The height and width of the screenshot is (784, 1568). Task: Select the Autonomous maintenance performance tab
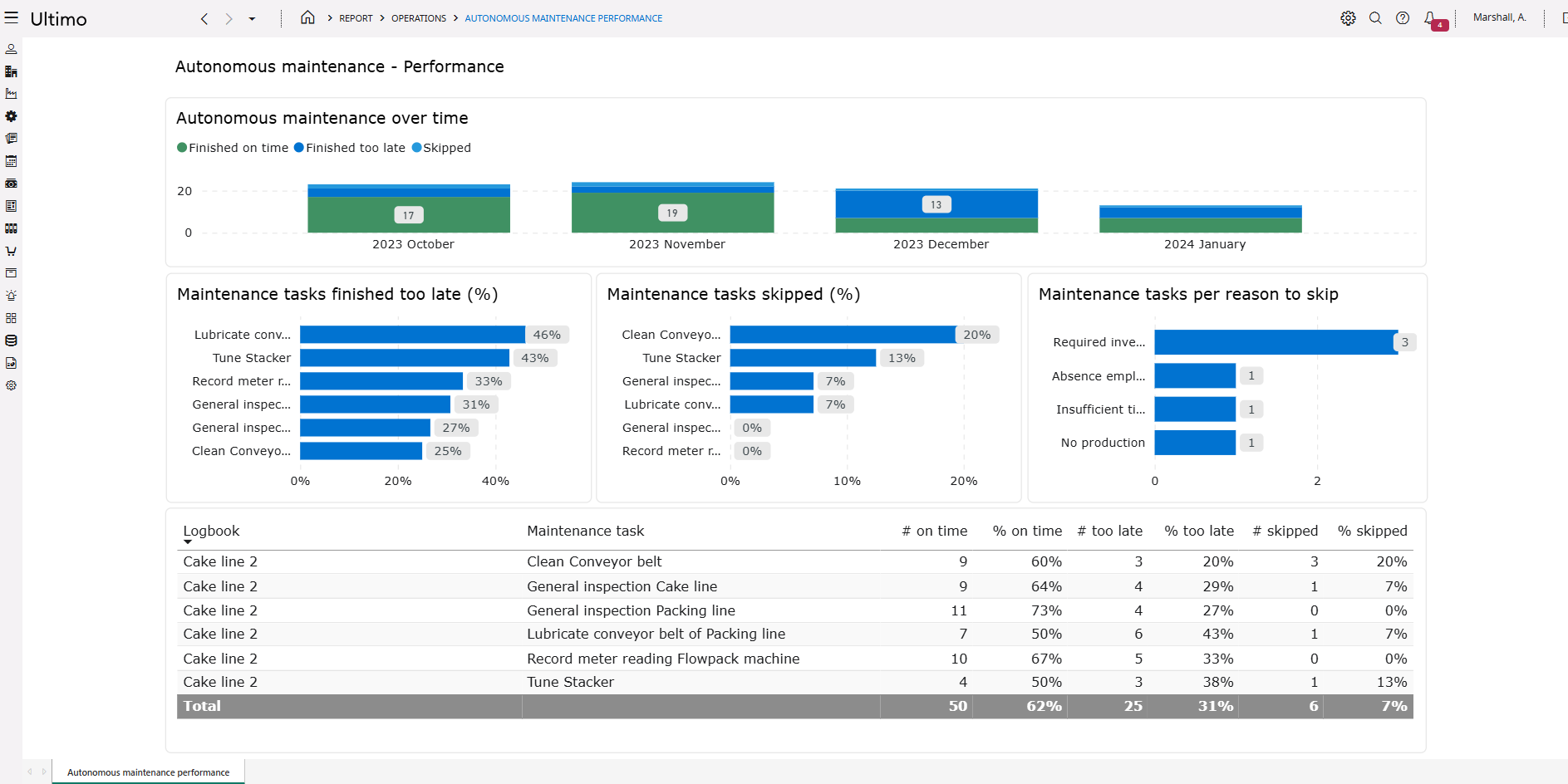tap(148, 772)
